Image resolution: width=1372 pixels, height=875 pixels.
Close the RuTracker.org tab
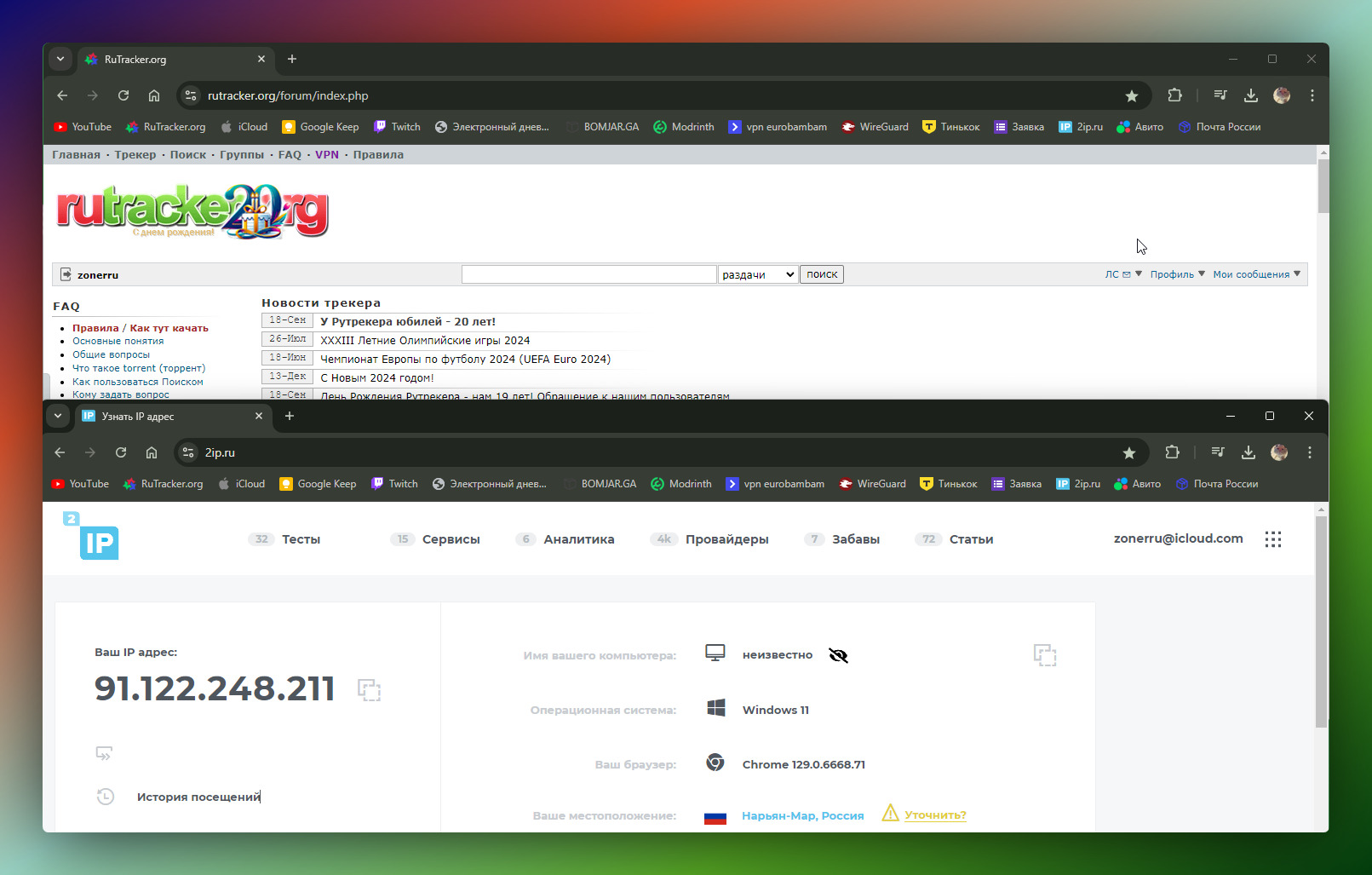coord(261,59)
